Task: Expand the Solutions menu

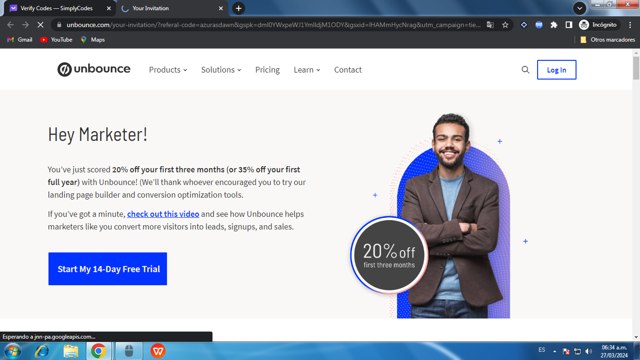Action: click(x=221, y=70)
